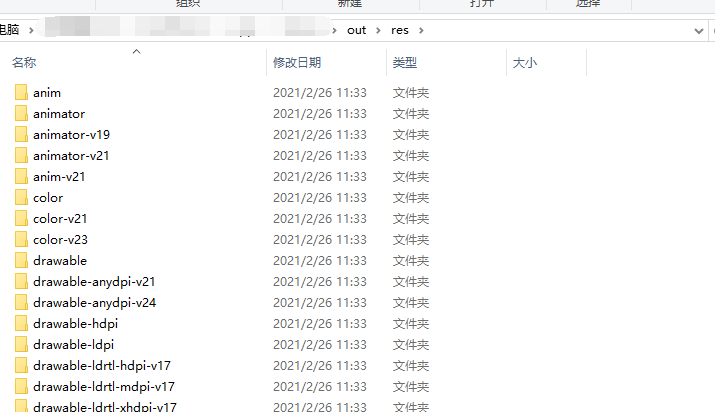Expand the chevron between out and res

tap(378, 31)
